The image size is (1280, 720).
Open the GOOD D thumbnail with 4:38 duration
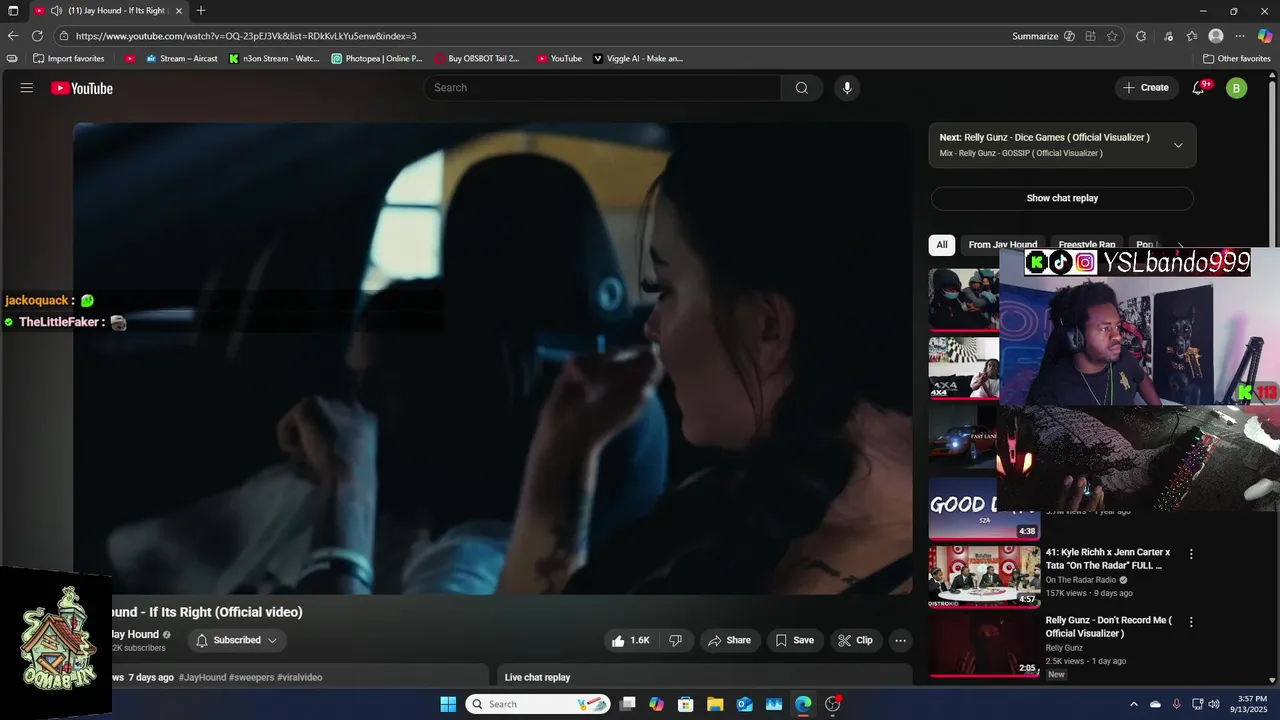(x=984, y=509)
